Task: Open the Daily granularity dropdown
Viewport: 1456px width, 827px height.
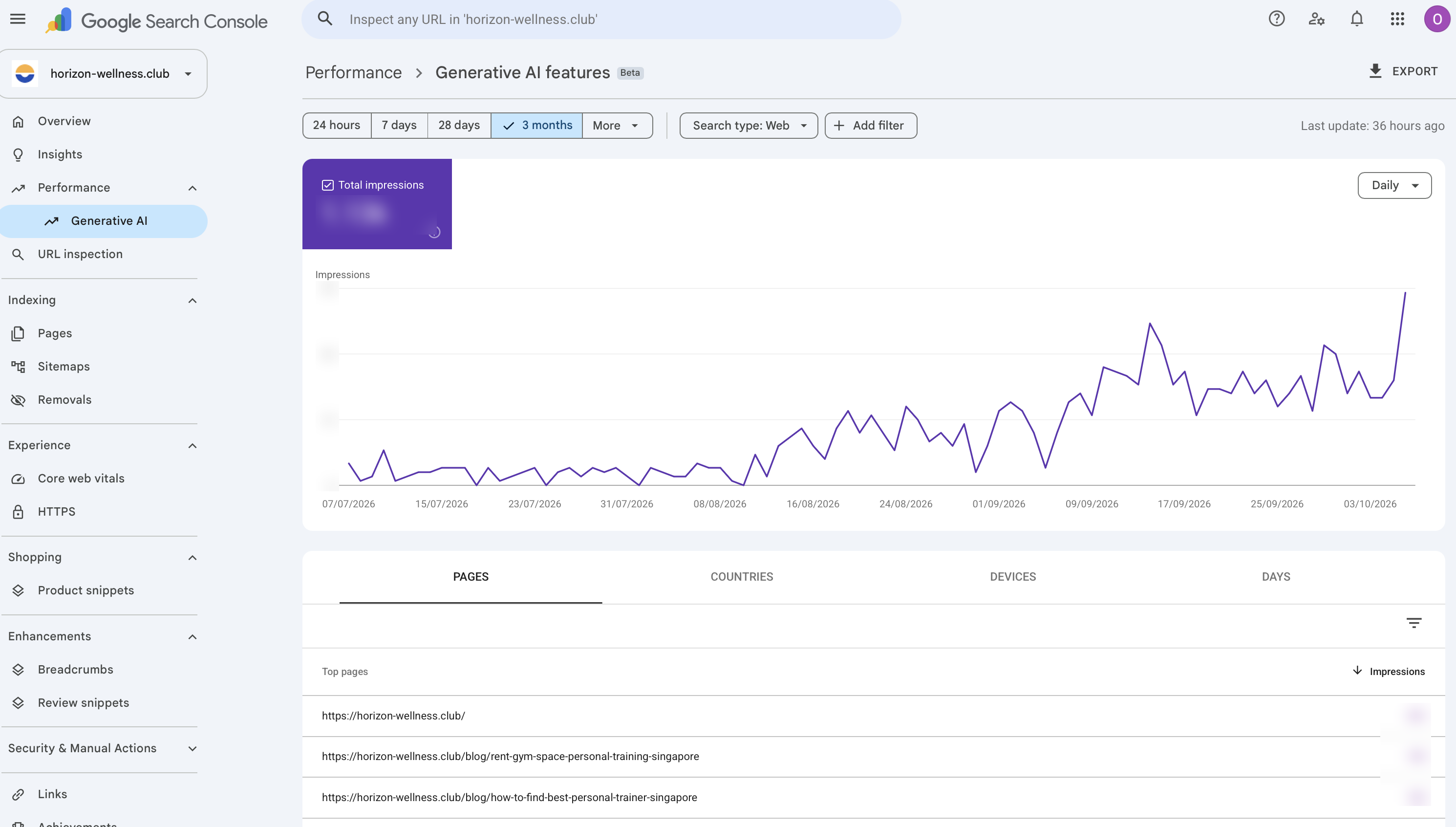Action: coord(1394,186)
